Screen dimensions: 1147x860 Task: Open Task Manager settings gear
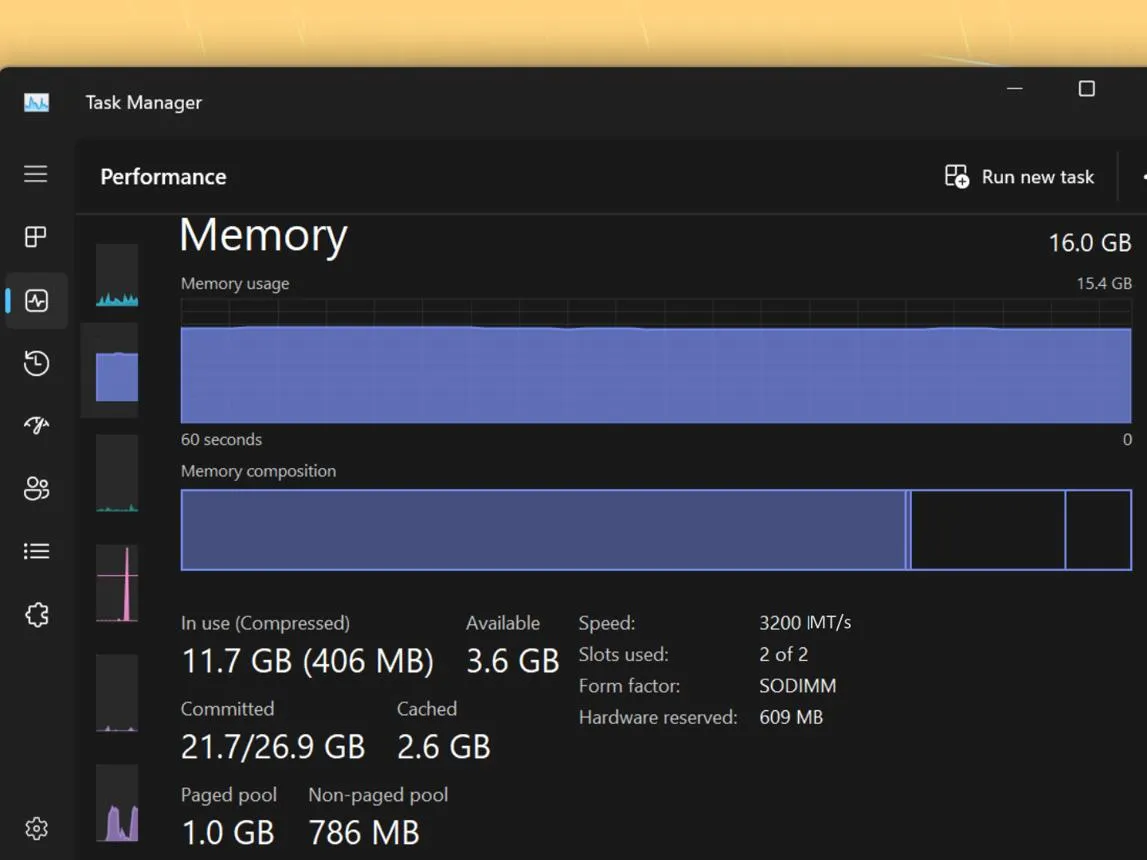(x=37, y=829)
